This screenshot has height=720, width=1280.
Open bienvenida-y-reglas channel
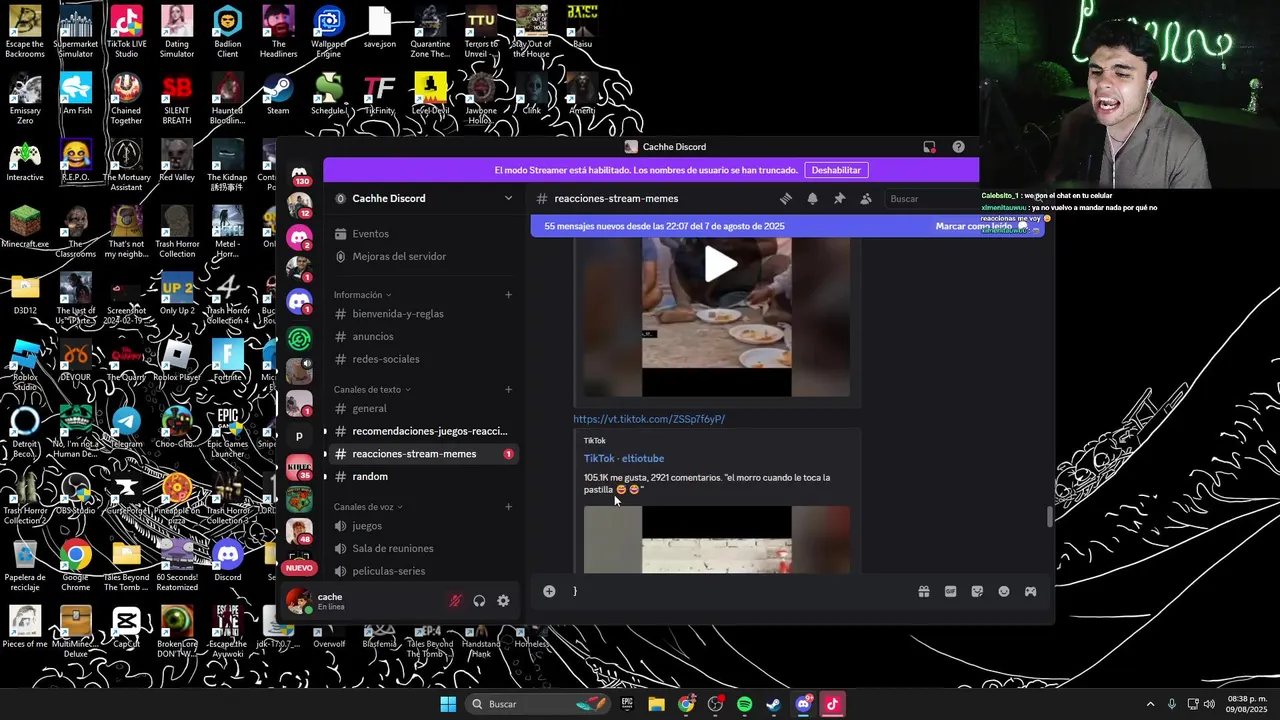pyautogui.click(x=424, y=314)
